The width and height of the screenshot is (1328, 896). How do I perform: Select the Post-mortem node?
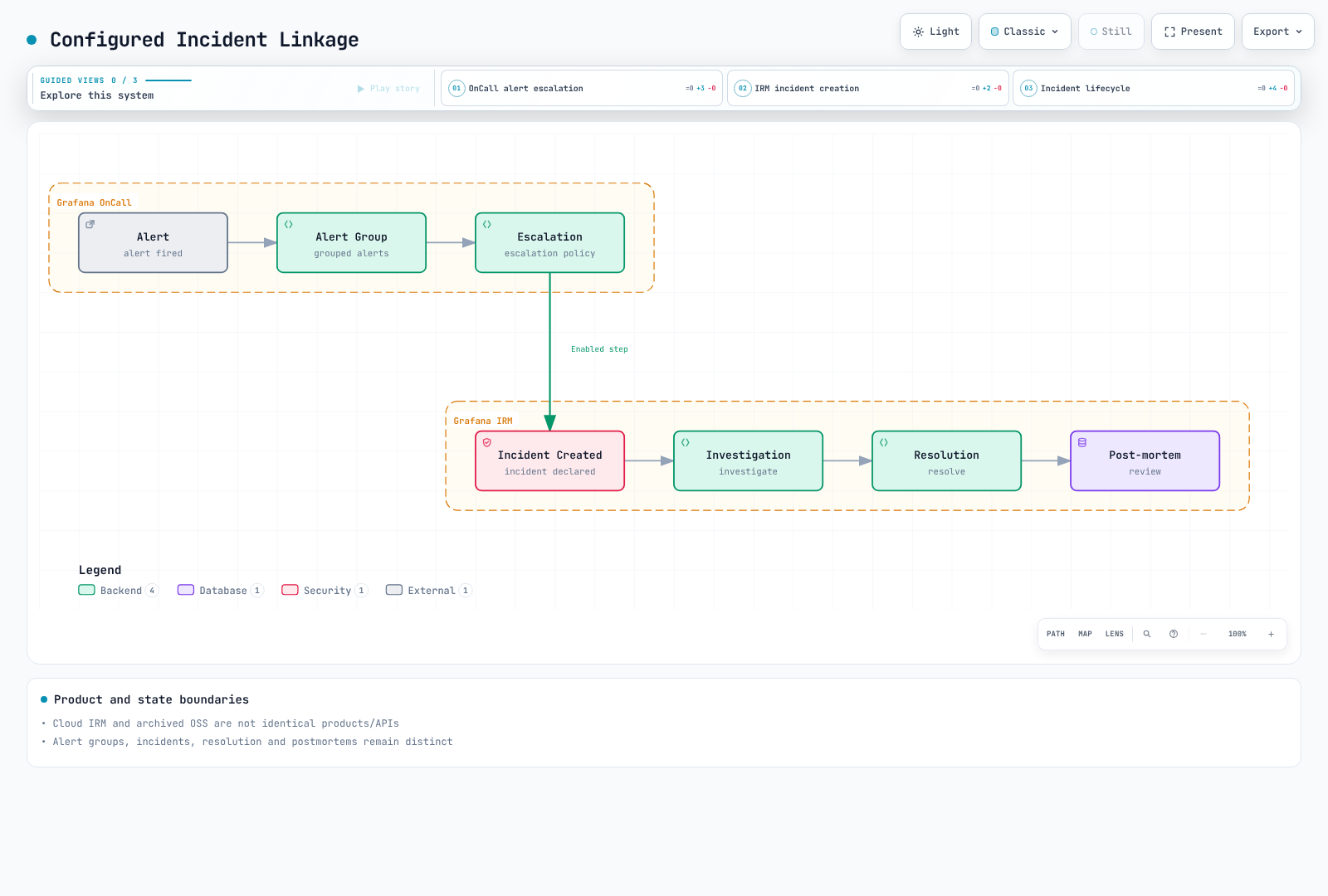[x=1145, y=460]
